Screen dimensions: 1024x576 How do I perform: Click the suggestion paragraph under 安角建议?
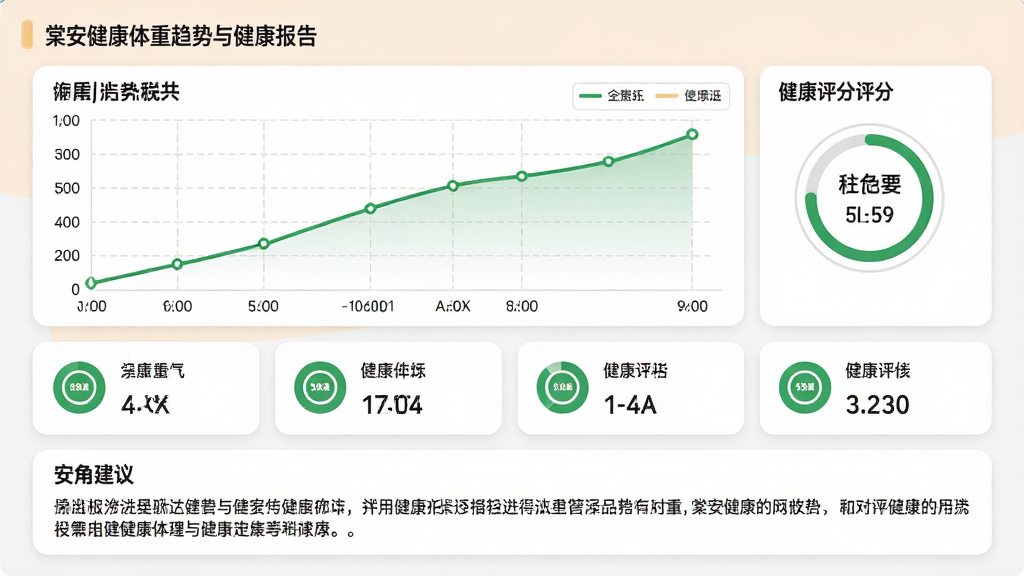pos(511,518)
